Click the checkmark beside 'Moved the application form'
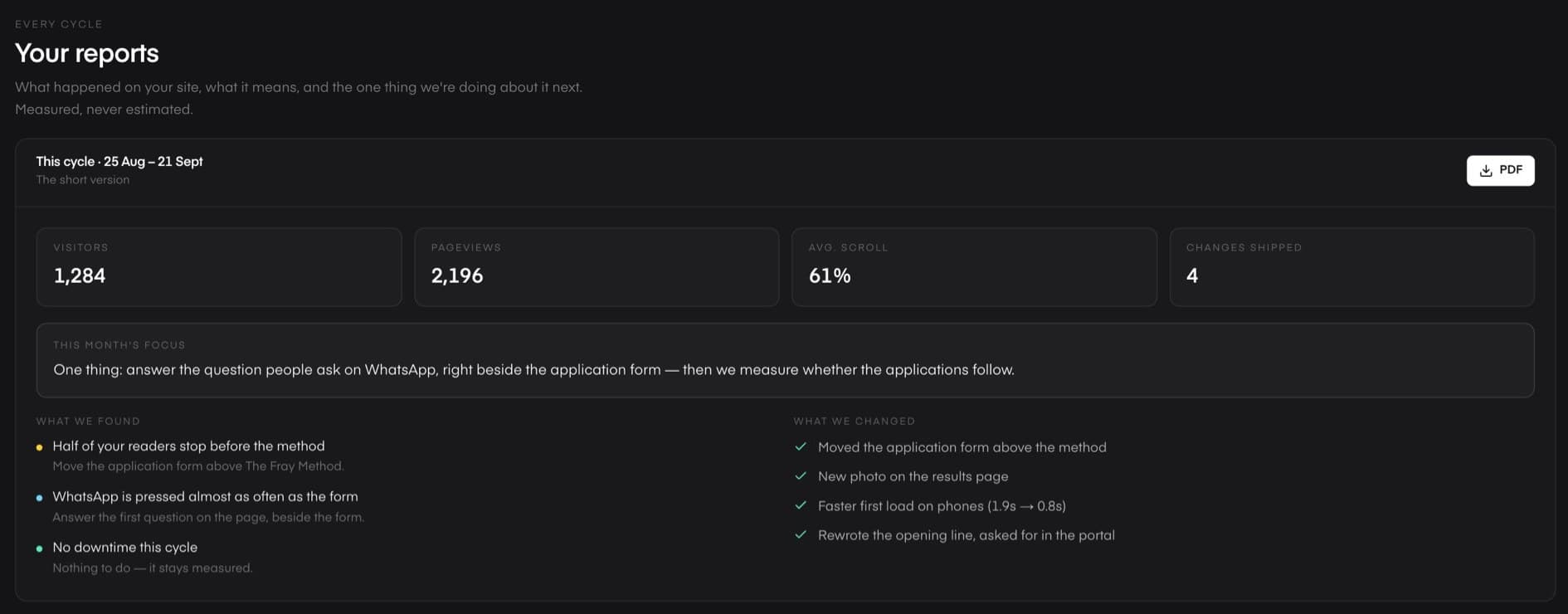1568x614 pixels. (x=801, y=446)
